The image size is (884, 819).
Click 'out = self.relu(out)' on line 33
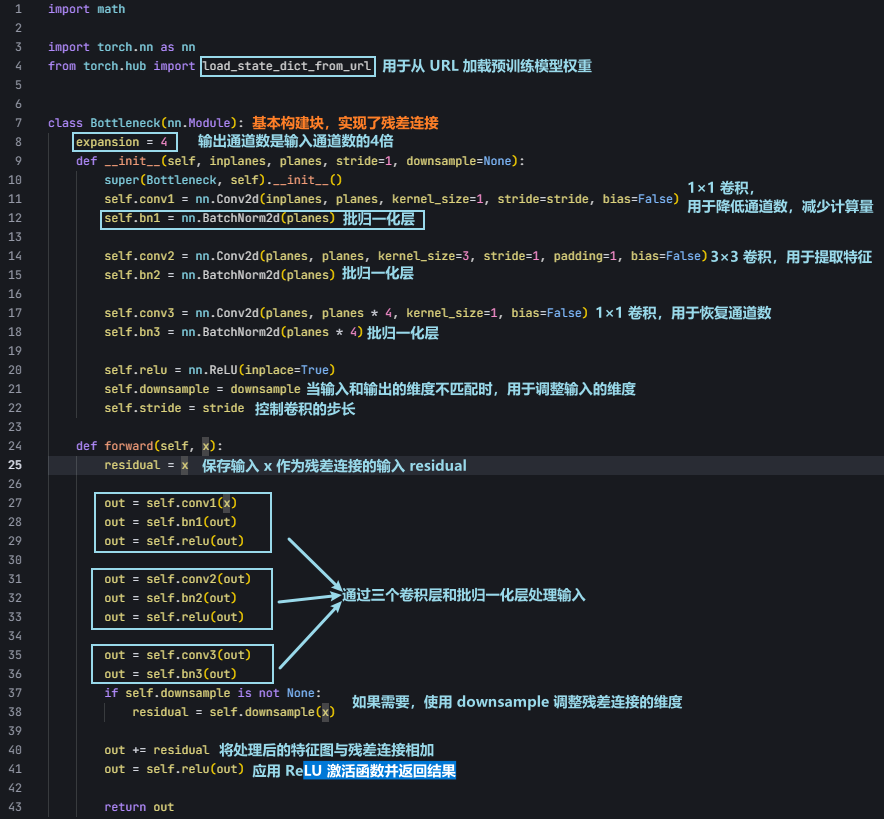click(174, 617)
